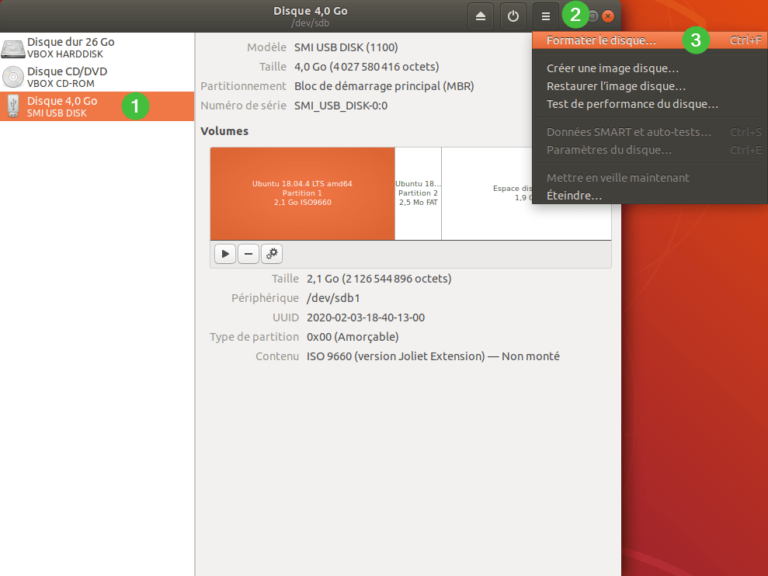Select the USB stick icon for Disque 4,0 Go
768x576 pixels.
[13, 106]
